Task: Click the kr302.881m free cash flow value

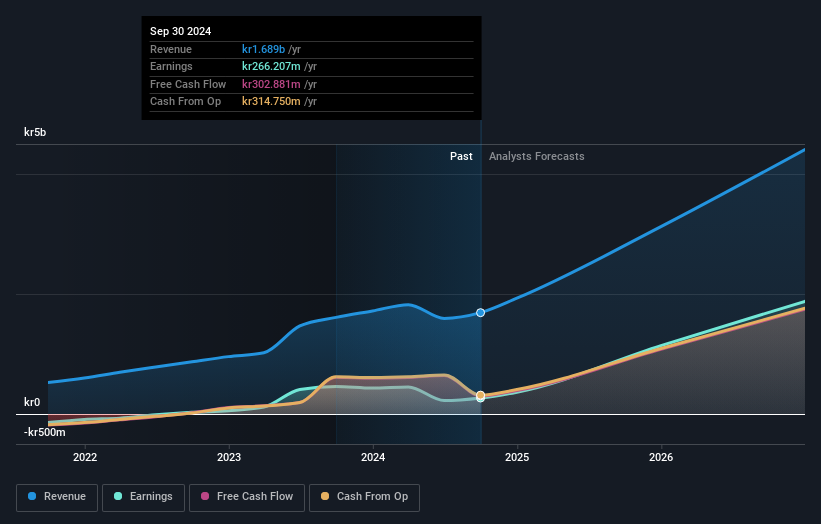Action: click(271, 84)
